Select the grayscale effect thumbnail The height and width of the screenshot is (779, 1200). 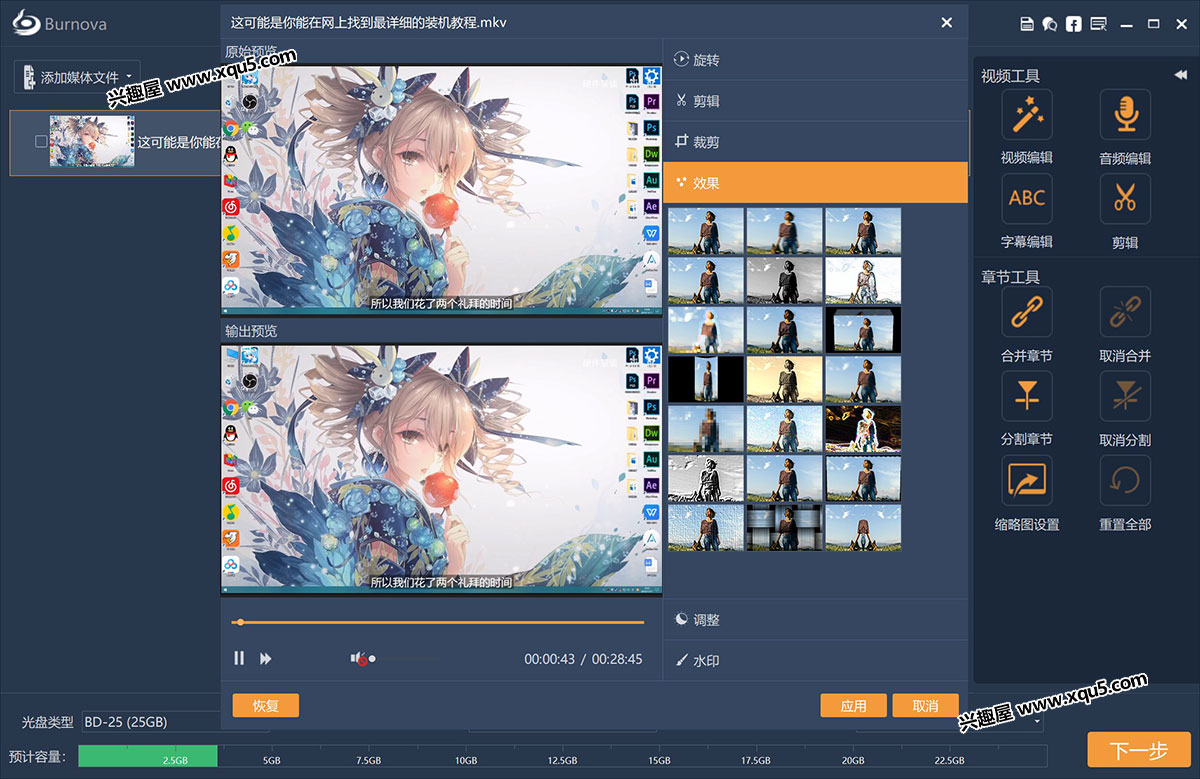point(784,281)
